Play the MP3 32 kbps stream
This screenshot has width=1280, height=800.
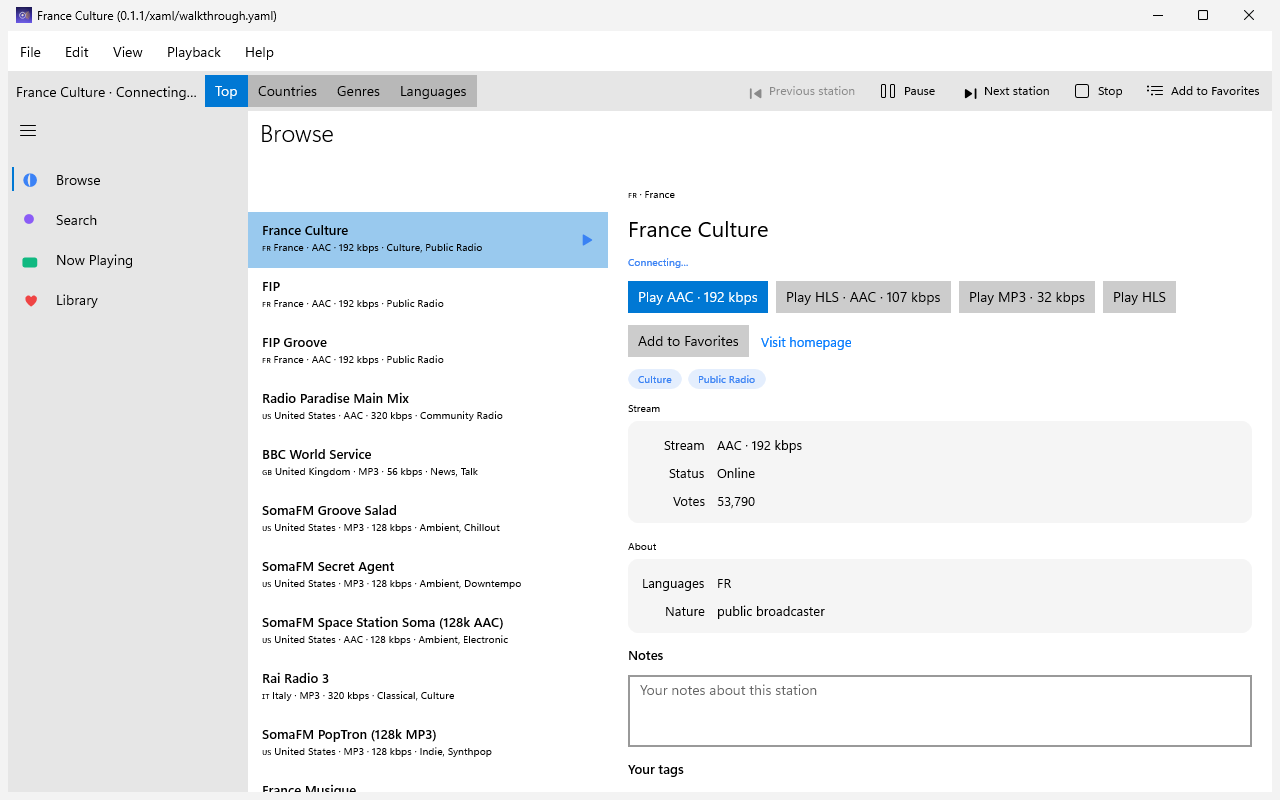tap(1027, 297)
